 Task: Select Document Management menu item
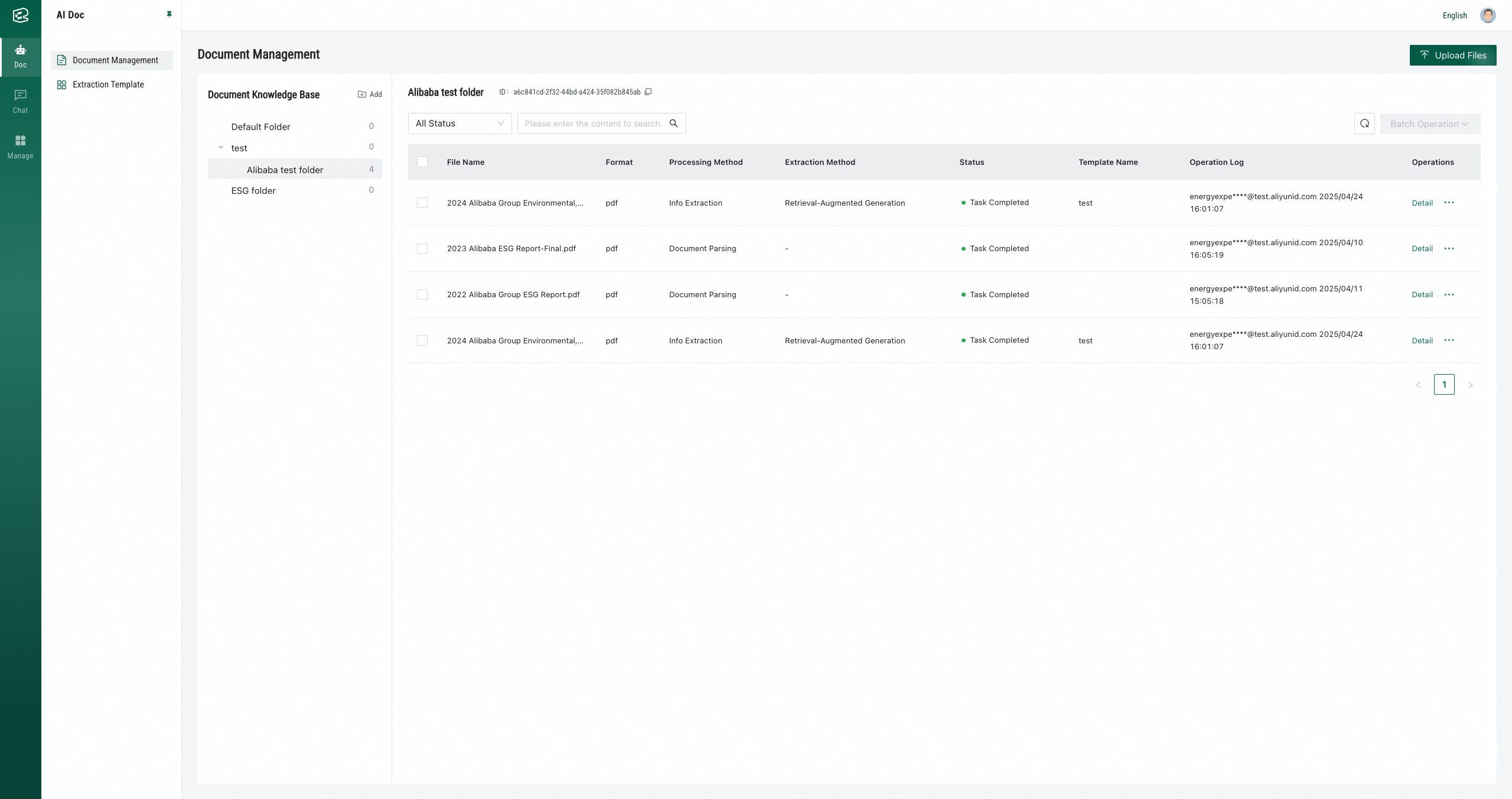[x=115, y=60]
